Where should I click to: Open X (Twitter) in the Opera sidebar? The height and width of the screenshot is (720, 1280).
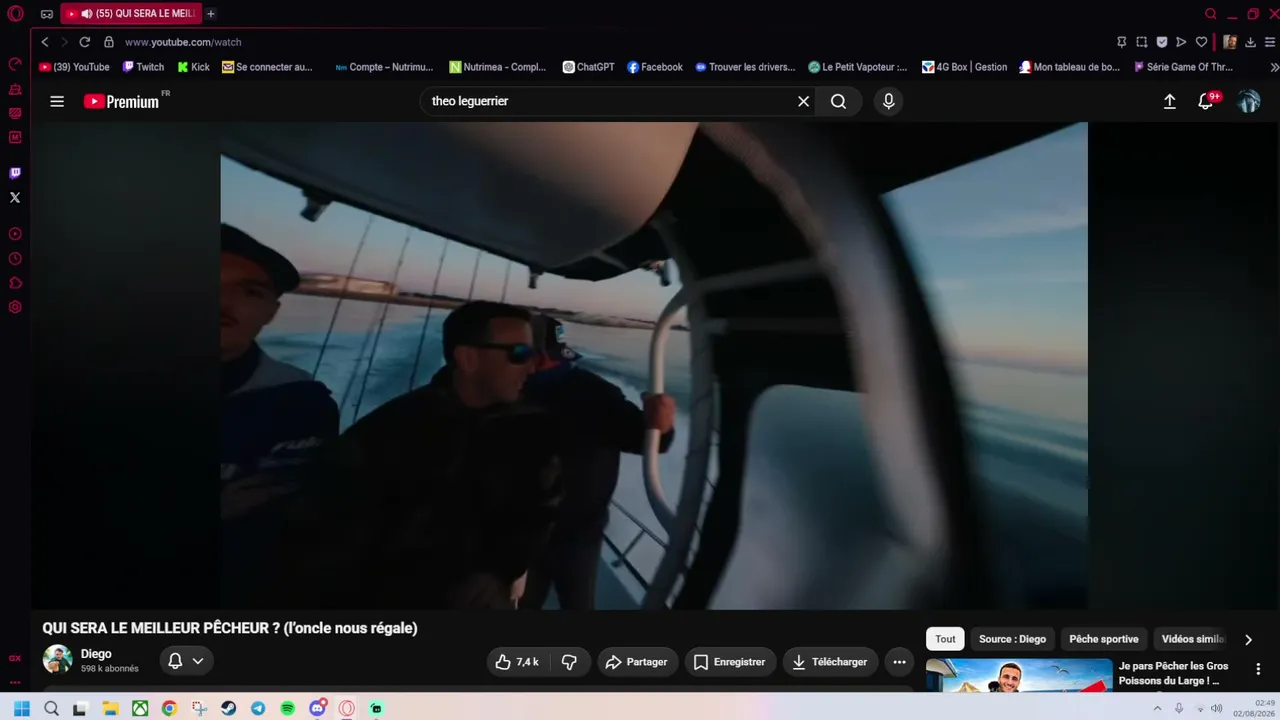click(15, 197)
